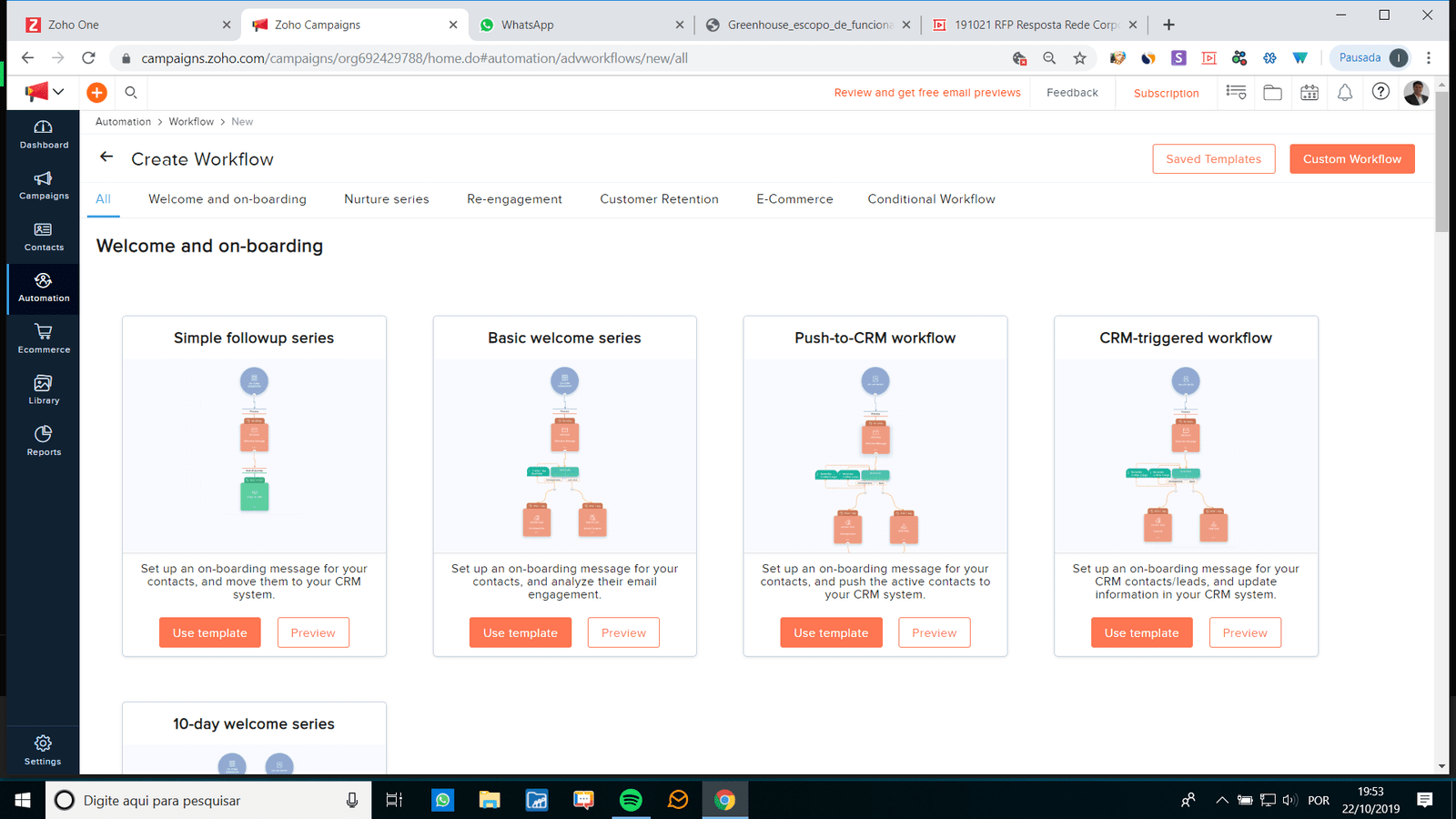Open the Zoho app switcher dropdown
Screen dimensions: 1456x819
pos(45,92)
